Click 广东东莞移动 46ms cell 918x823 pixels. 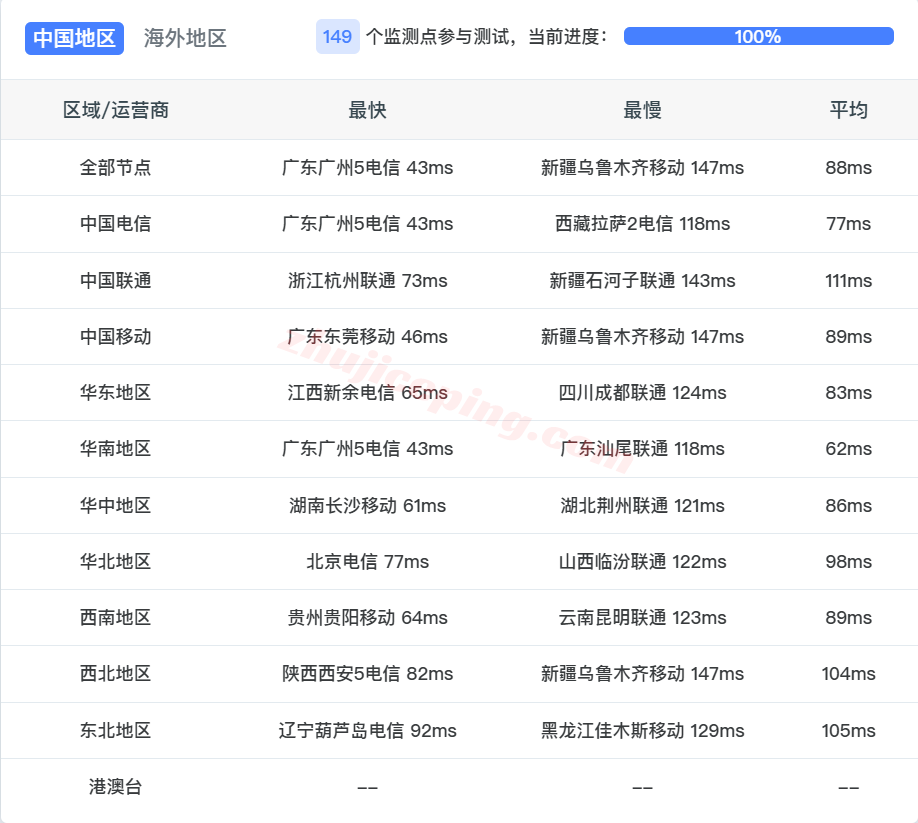pos(367,337)
